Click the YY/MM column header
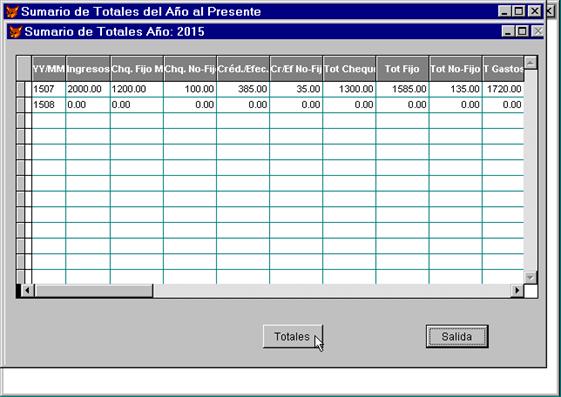This screenshot has height=397, width=561. coord(49,69)
